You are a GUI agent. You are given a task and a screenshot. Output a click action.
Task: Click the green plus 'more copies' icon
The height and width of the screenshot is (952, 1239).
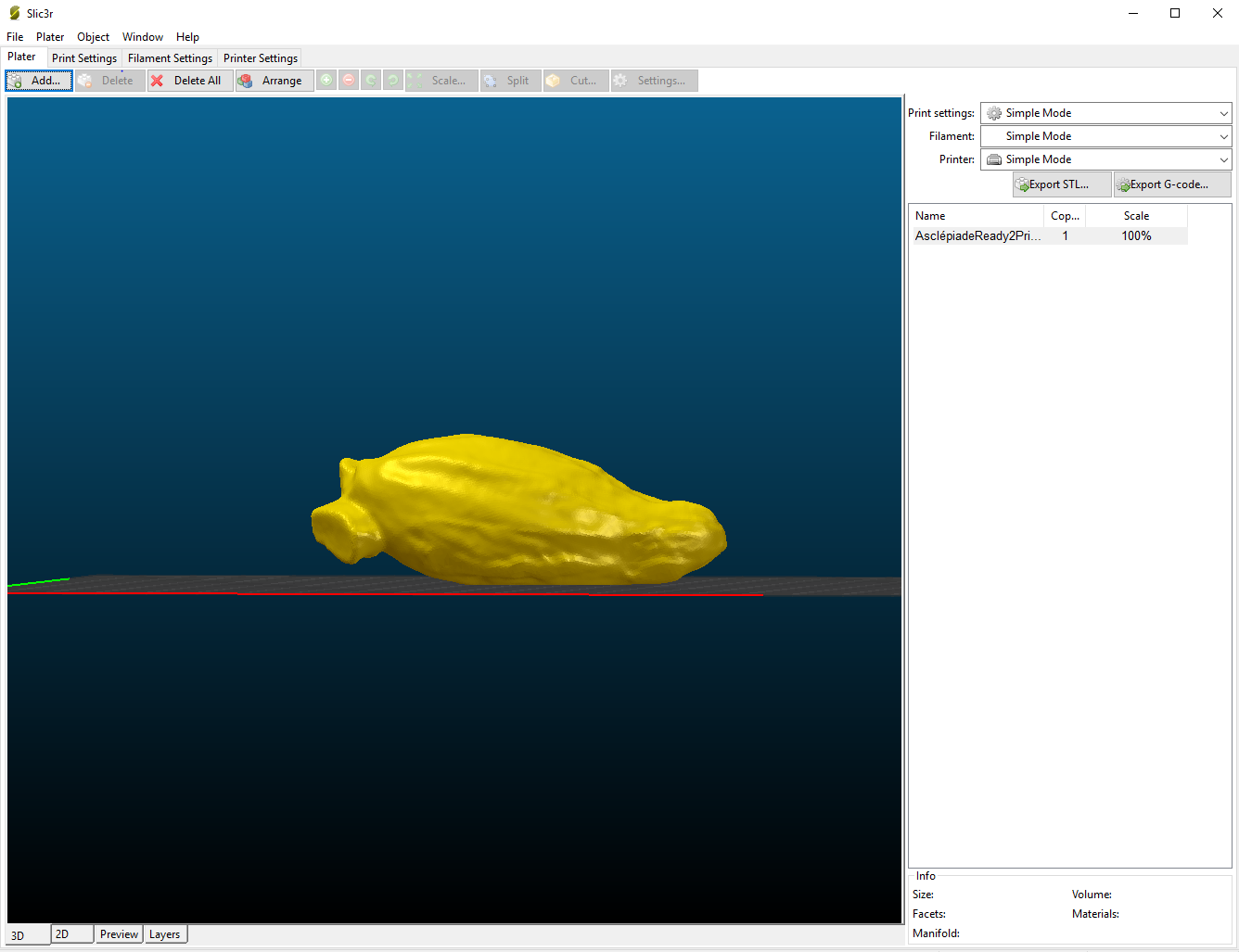click(326, 81)
